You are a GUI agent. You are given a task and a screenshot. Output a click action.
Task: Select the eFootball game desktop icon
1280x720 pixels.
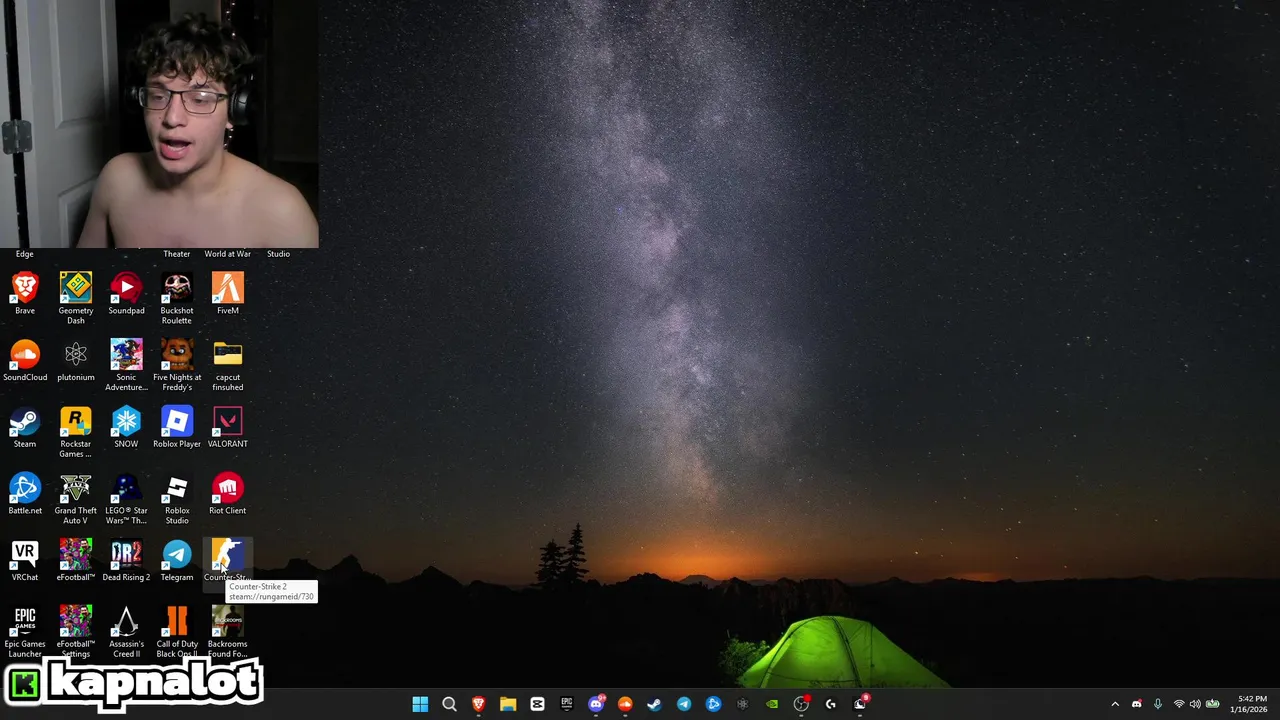tap(76, 561)
